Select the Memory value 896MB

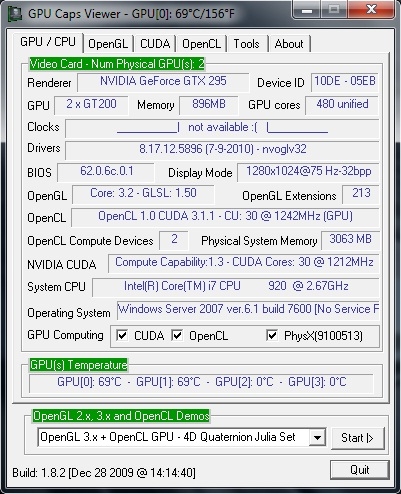209,105
